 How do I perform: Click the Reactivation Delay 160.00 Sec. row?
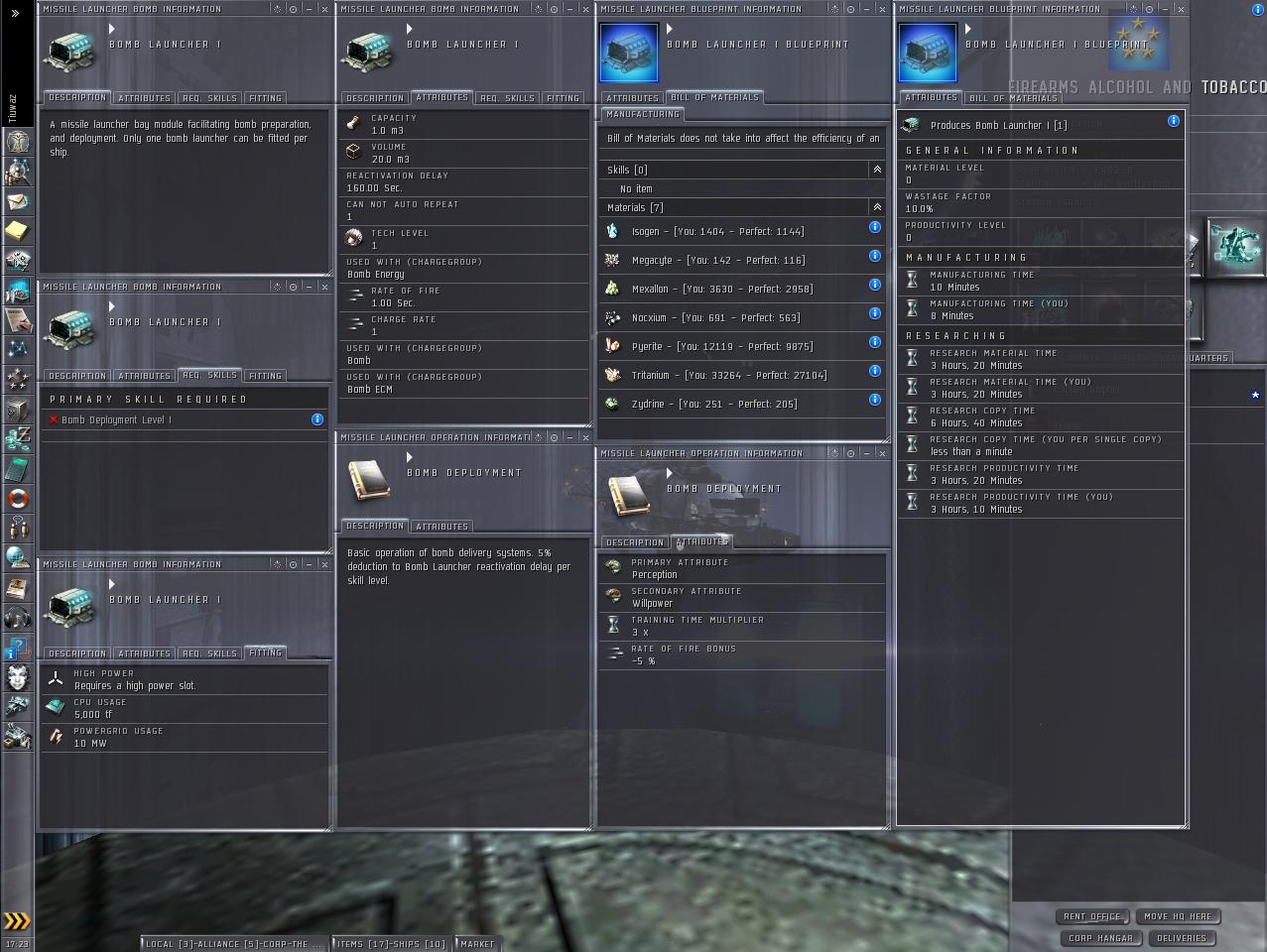pos(464,181)
